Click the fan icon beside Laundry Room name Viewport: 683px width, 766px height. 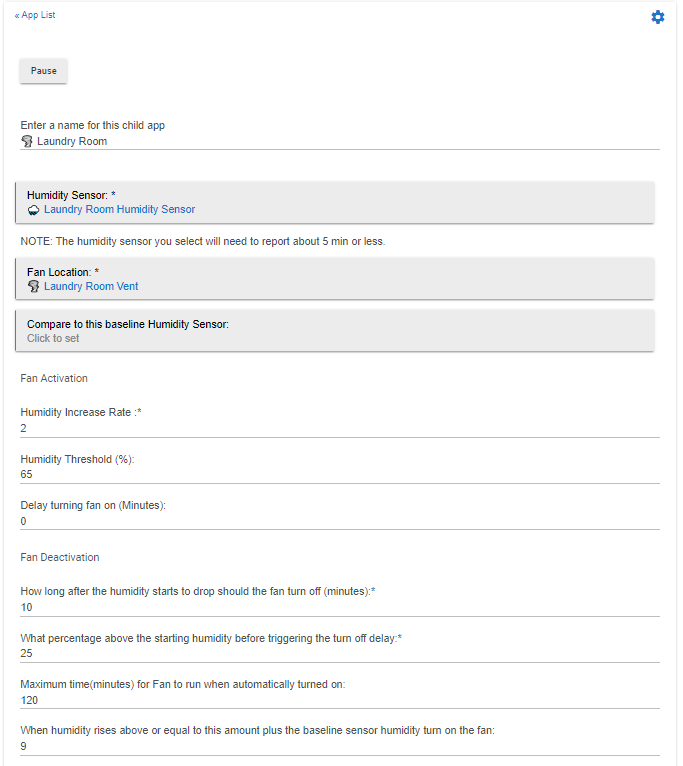[x=27, y=142]
